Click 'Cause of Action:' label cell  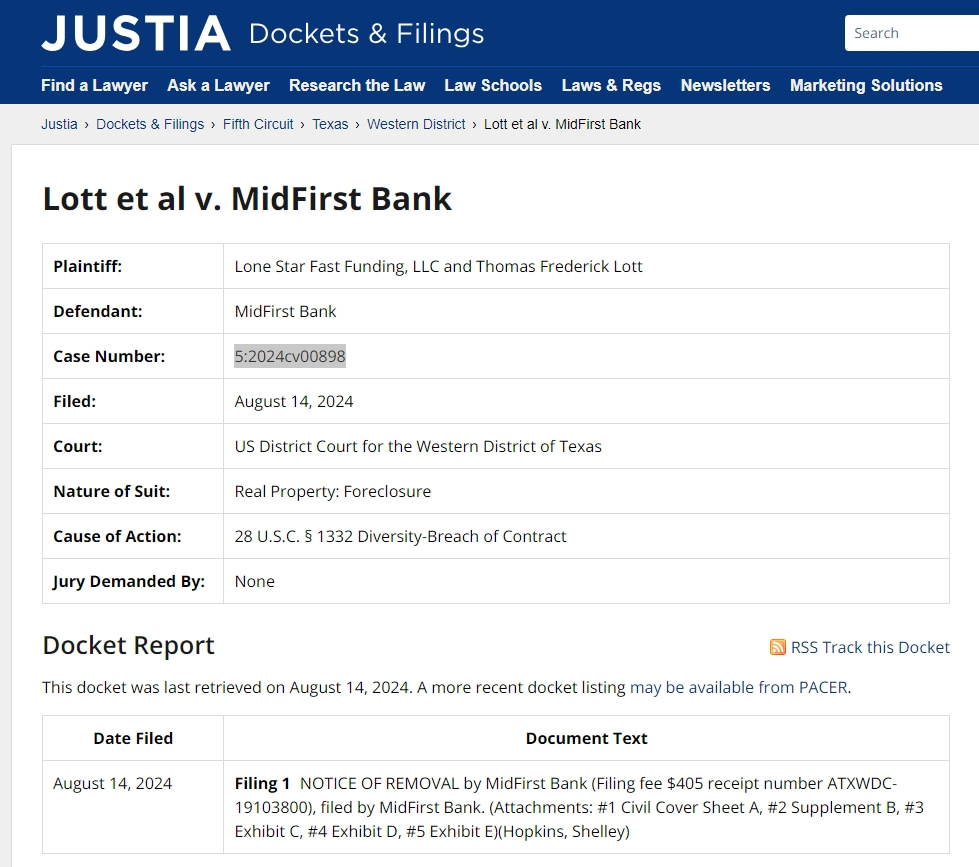pyautogui.click(x=133, y=536)
